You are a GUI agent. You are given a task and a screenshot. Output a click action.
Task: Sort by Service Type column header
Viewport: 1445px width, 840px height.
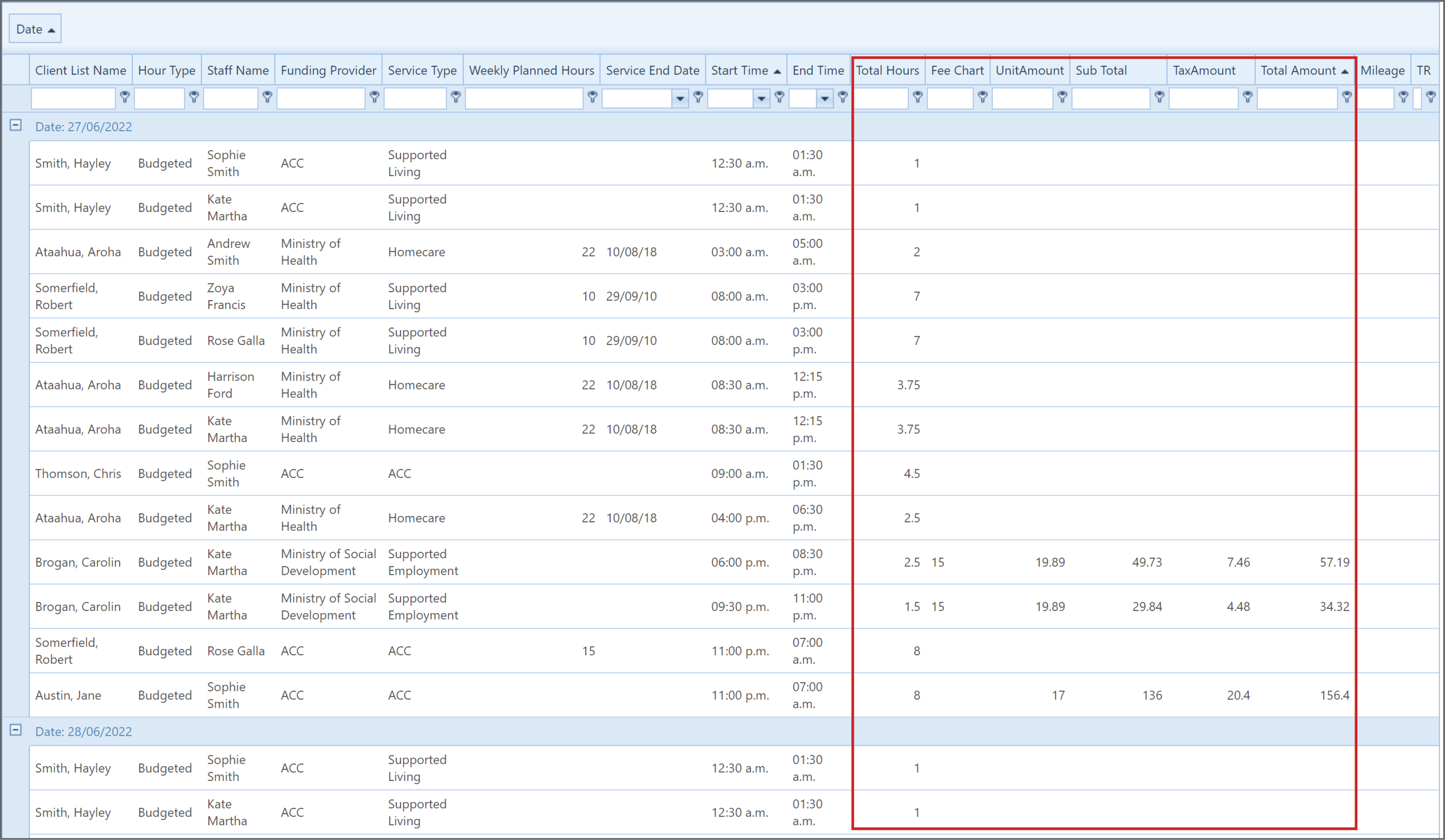click(x=422, y=71)
